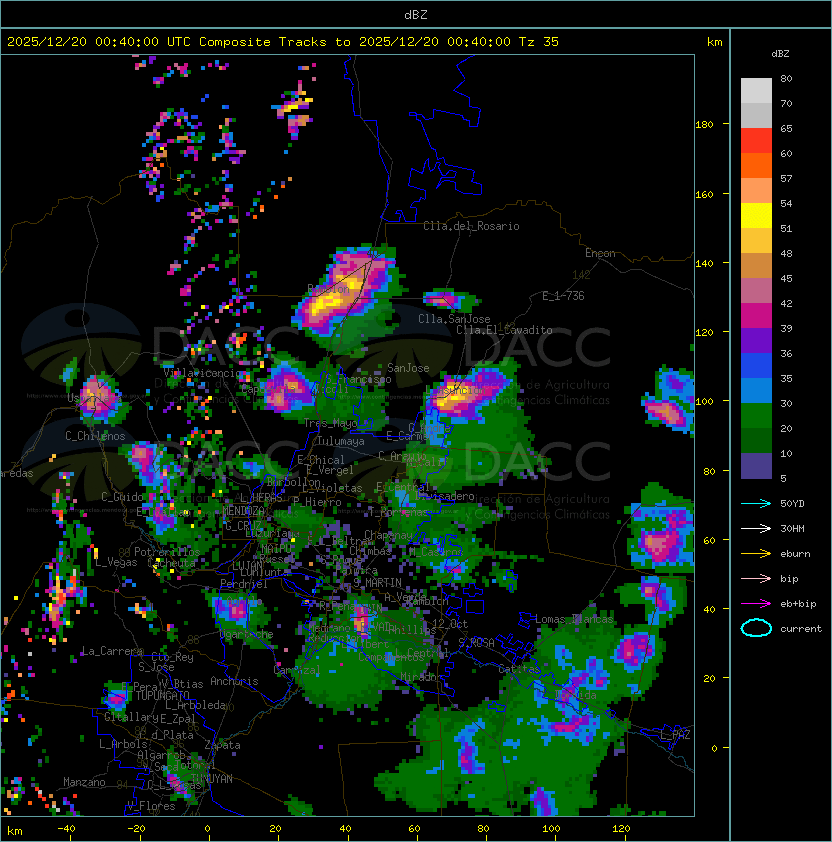This screenshot has height=842, width=832.
Task: Click the Clla.El_Cavadito label on map
Action: click(x=504, y=330)
